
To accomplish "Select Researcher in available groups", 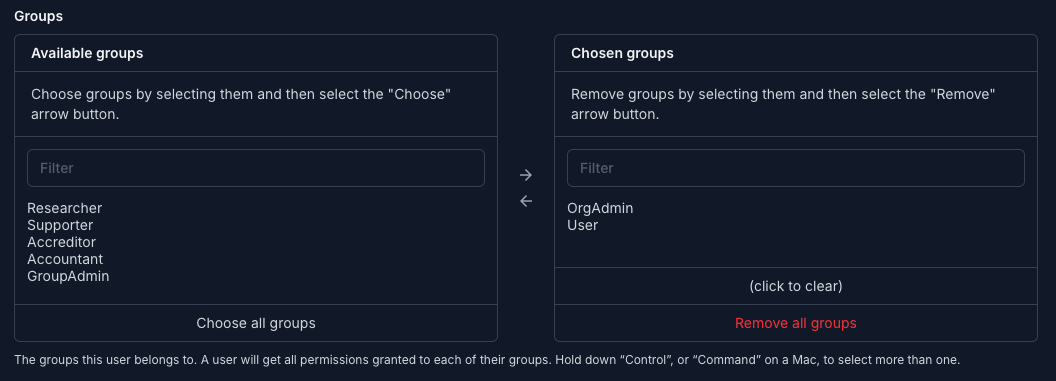I will (65, 208).
